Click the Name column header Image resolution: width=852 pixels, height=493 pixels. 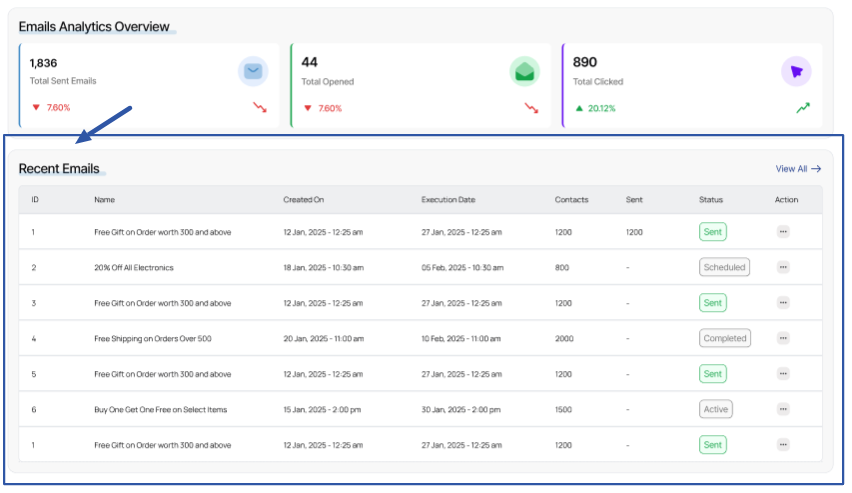104,200
